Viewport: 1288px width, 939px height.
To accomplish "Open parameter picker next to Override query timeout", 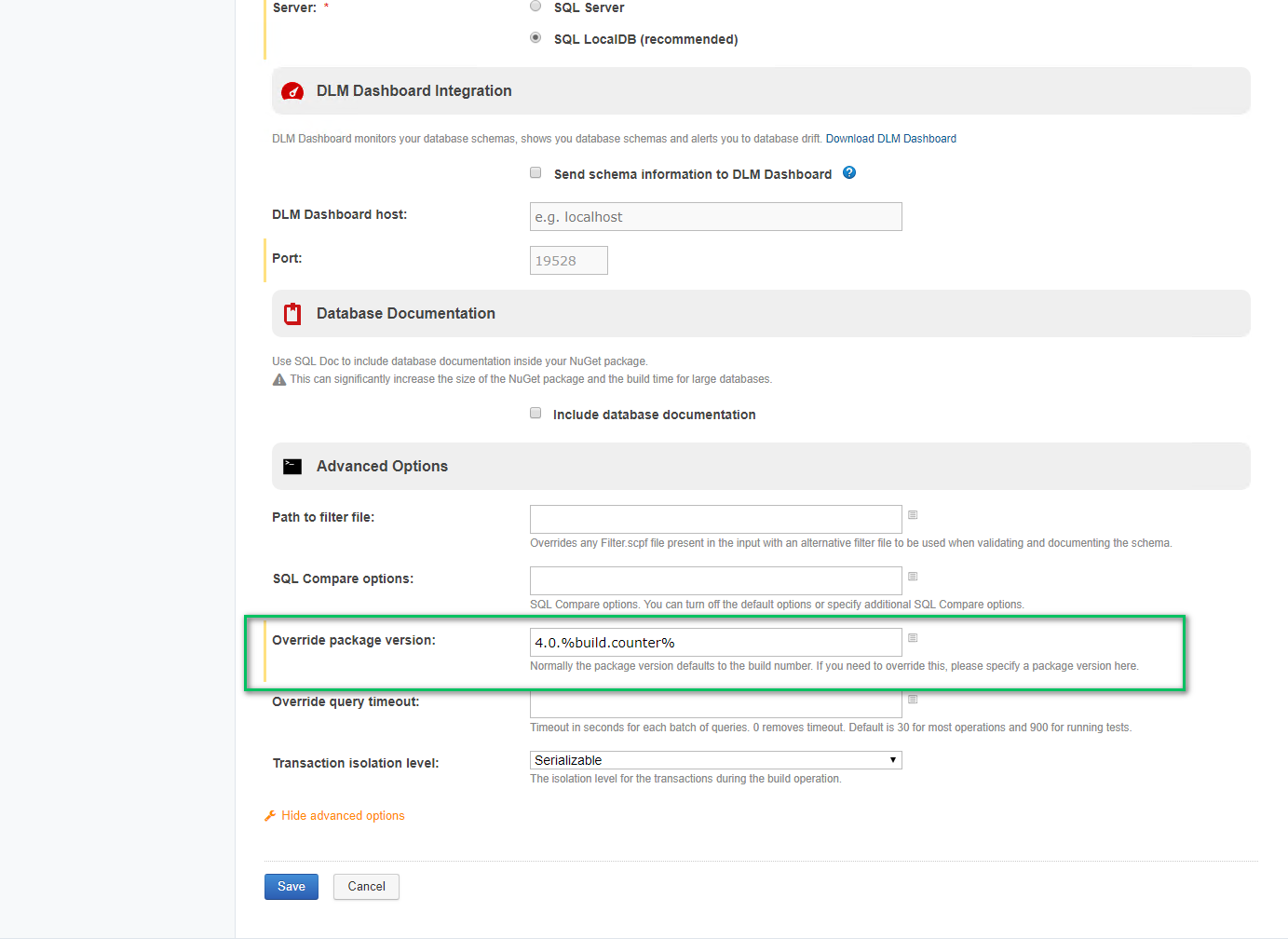I will coord(913,700).
